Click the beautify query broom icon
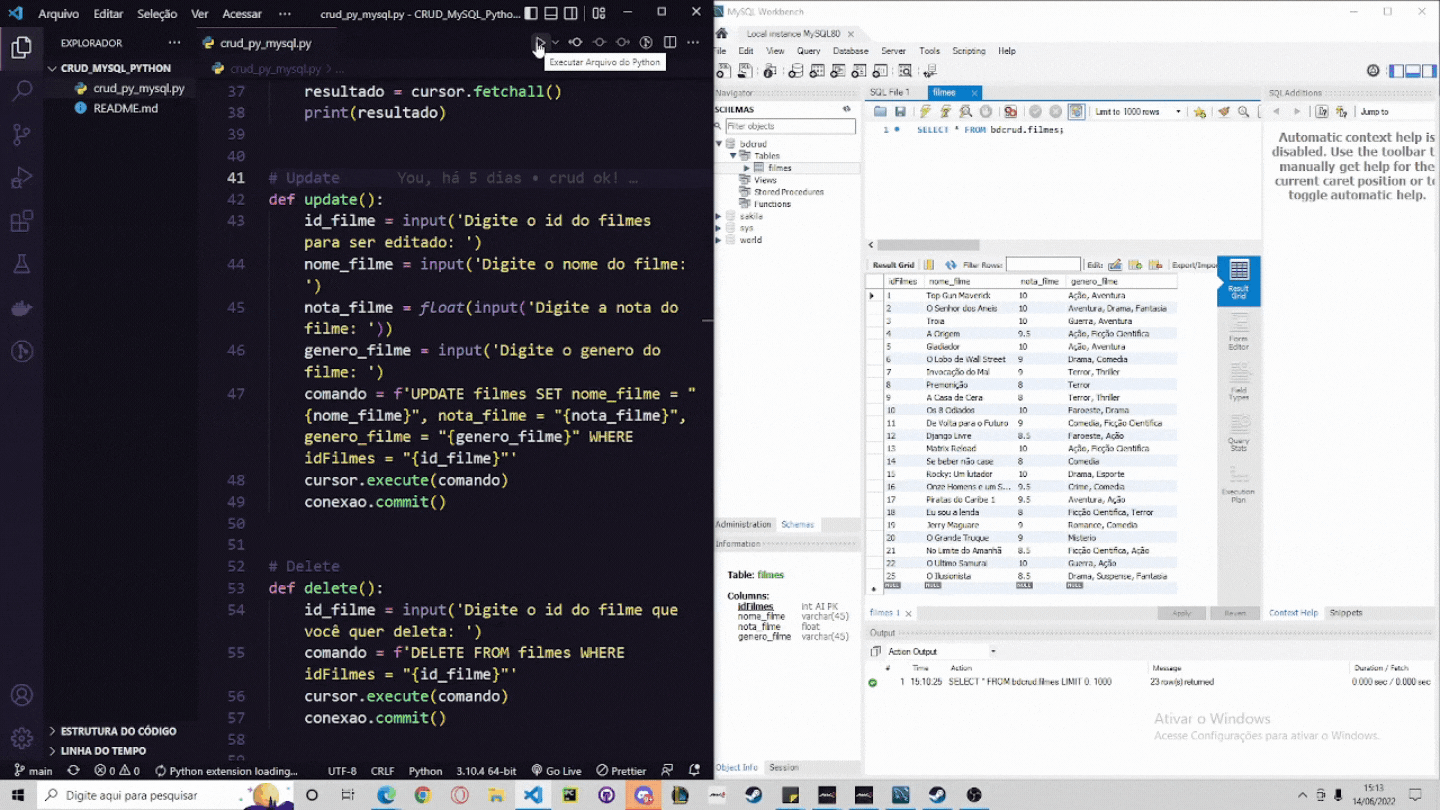This screenshot has width=1440, height=810. click(x=1224, y=112)
